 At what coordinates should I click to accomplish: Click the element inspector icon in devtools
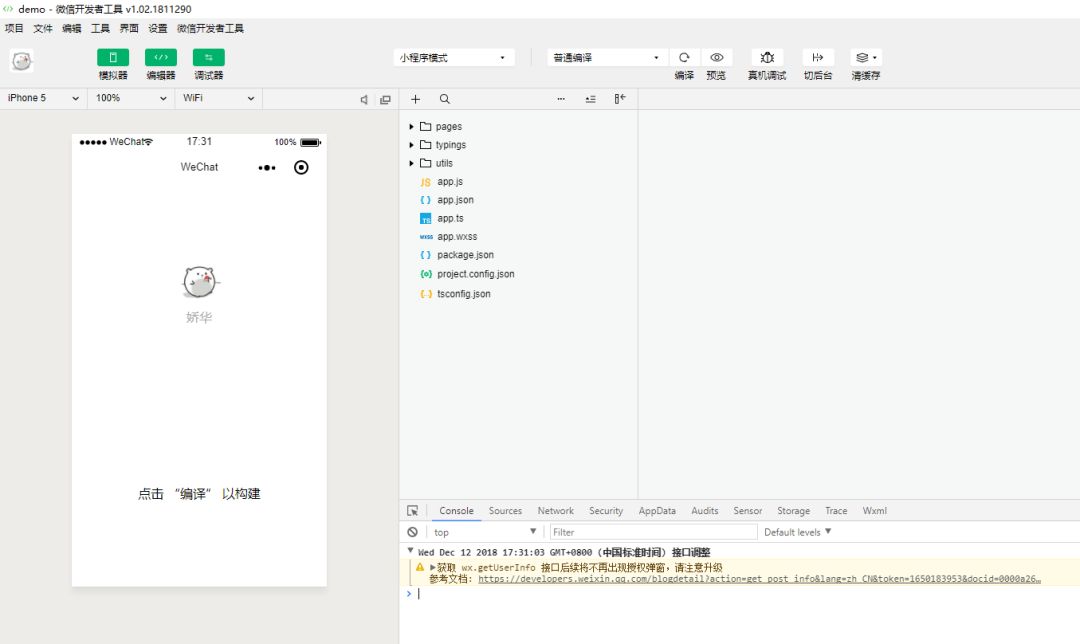coord(413,510)
